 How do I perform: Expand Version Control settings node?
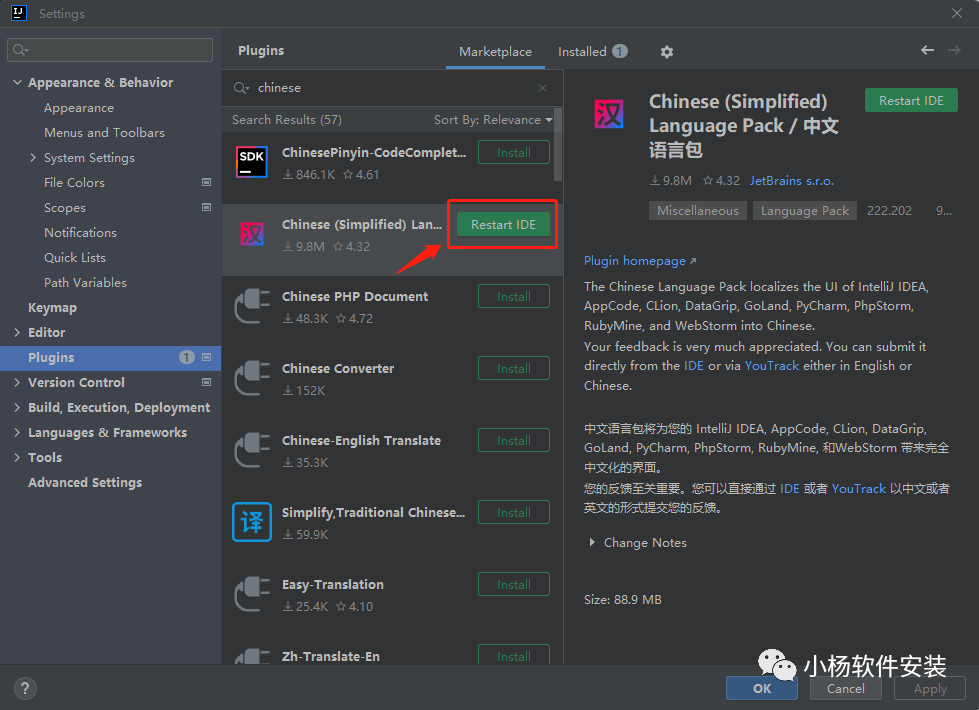(18, 383)
